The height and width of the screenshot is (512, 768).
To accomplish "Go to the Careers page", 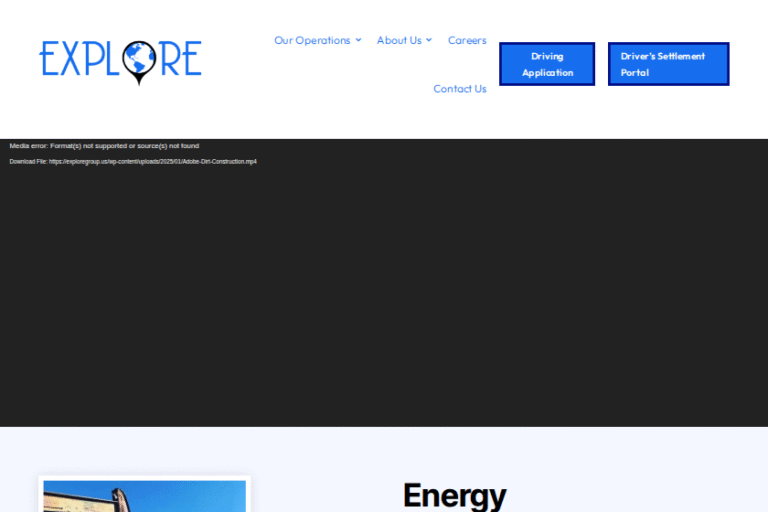I will click(467, 40).
